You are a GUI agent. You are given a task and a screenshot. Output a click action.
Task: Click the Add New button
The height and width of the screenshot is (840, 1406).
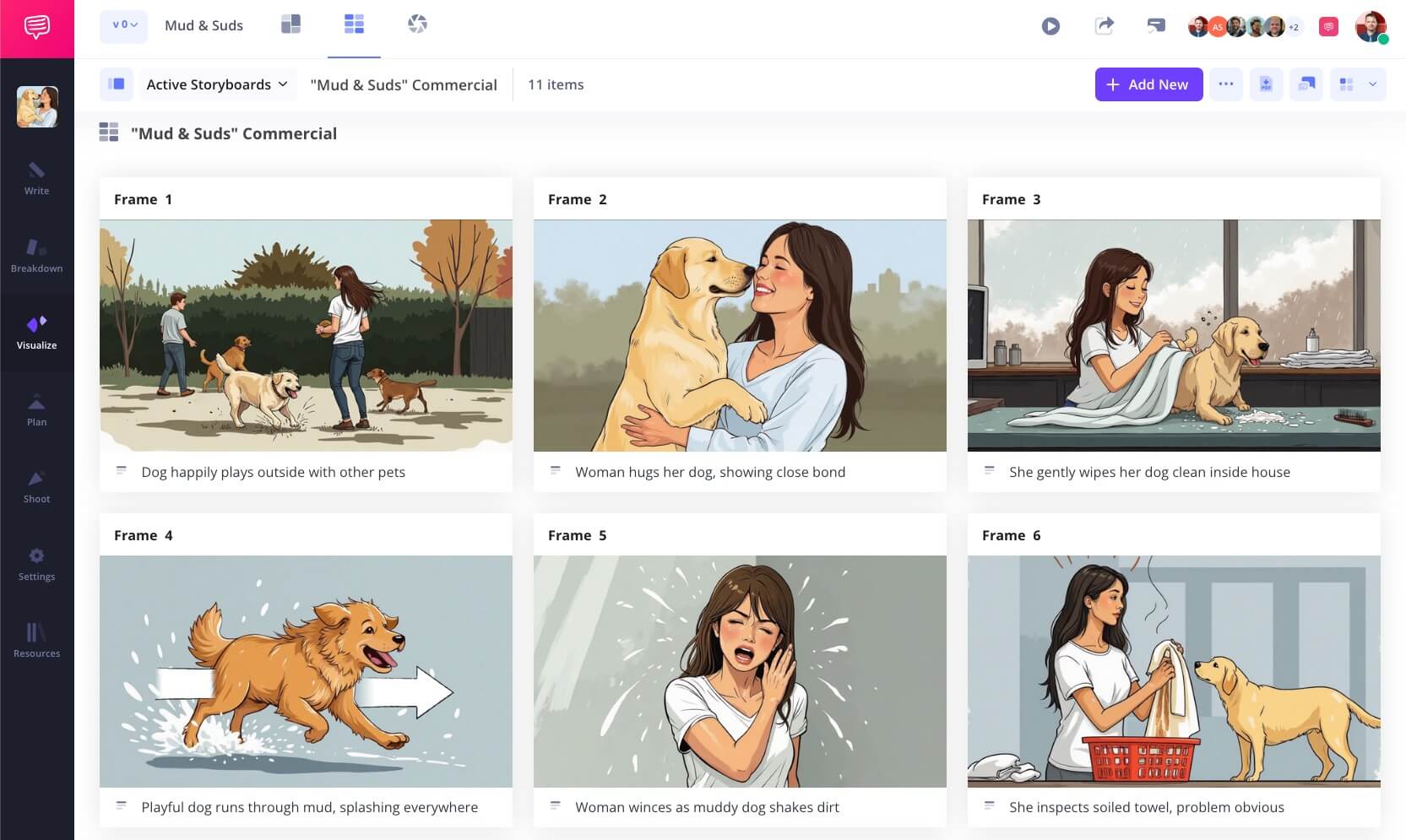pos(1148,84)
